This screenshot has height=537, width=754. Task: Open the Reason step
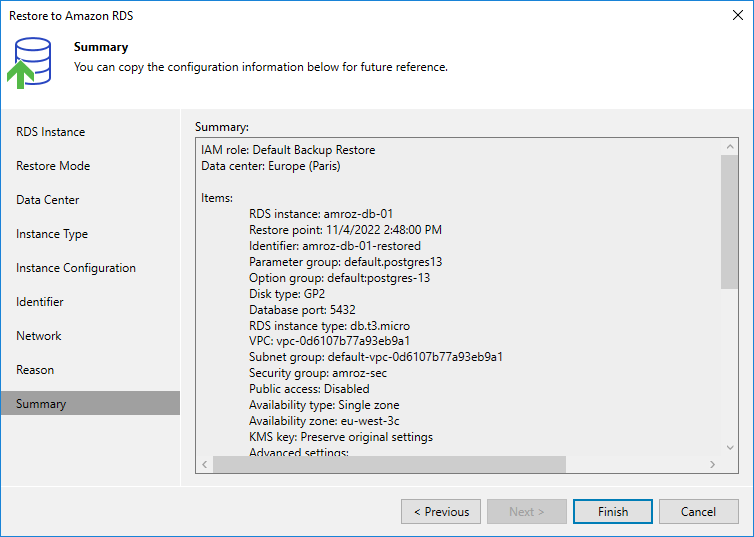35,370
